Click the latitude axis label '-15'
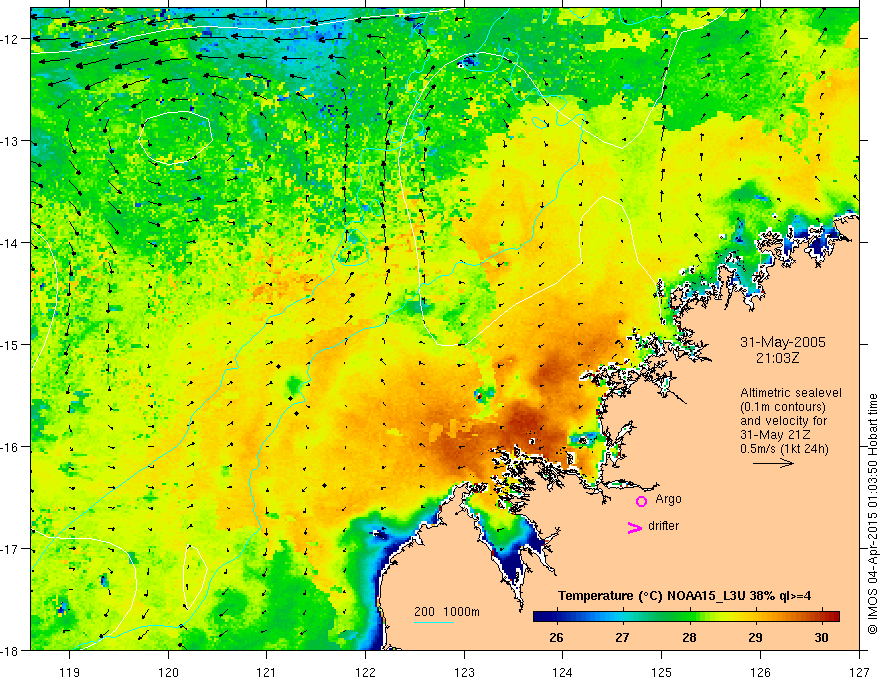The width and height of the screenshot is (880, 680). pos(11,345)
